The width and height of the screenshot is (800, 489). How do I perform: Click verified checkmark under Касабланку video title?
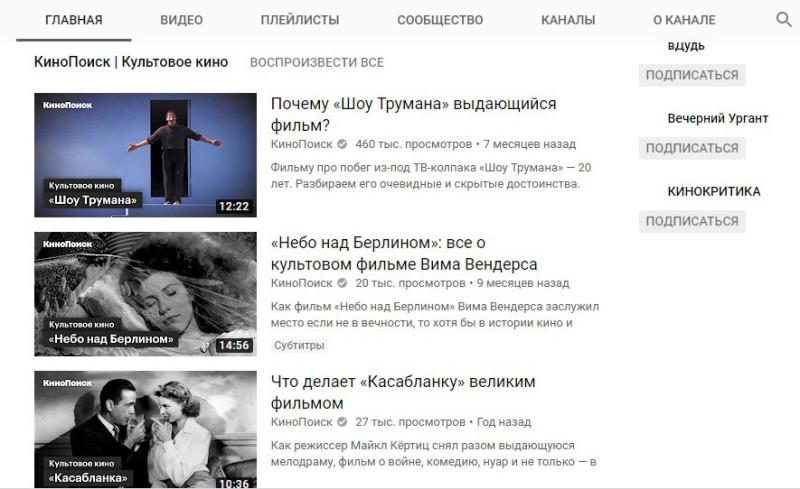click(x=342, y=422)
